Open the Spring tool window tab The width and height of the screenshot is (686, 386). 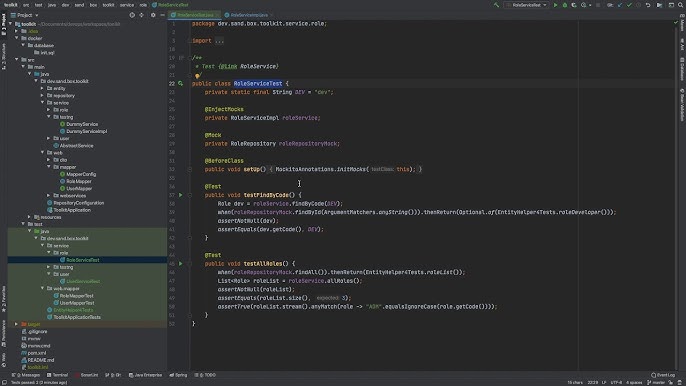point(178,375)
